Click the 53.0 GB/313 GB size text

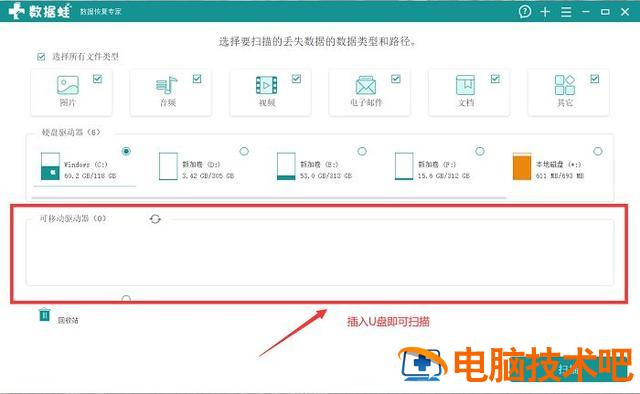(326, 176)
